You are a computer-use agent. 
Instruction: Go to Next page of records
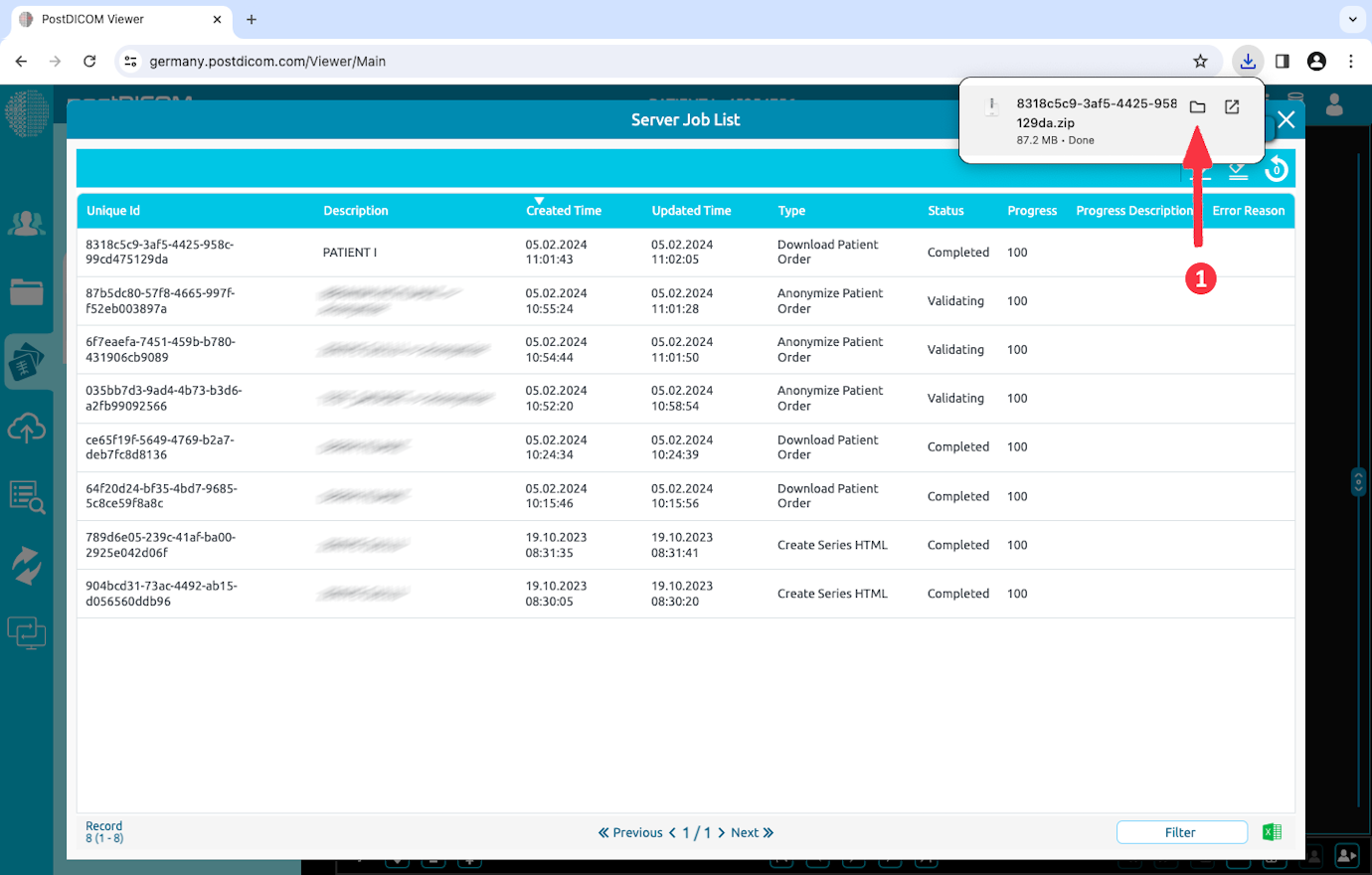pyautogui.click(x=752, y=832)
